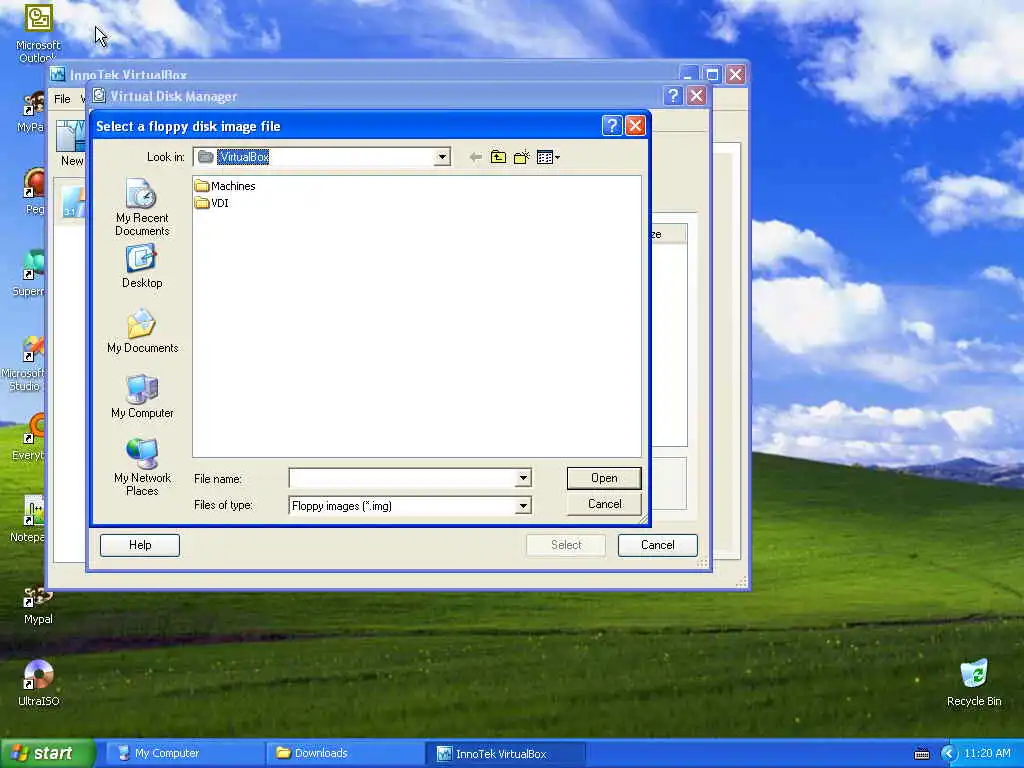
Task: Expand the Files of type dropdown
Action: [523, 505]
